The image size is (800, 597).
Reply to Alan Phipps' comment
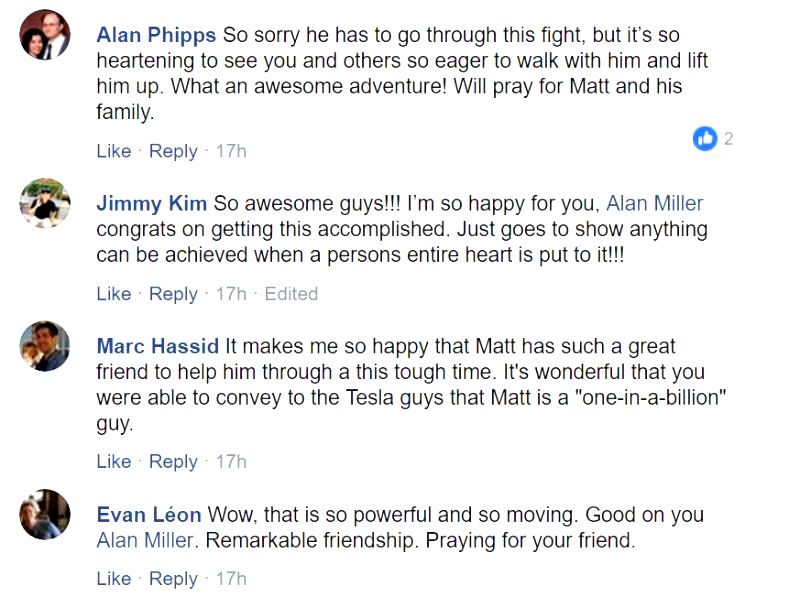pyautogui.click(x=173, y=151)
